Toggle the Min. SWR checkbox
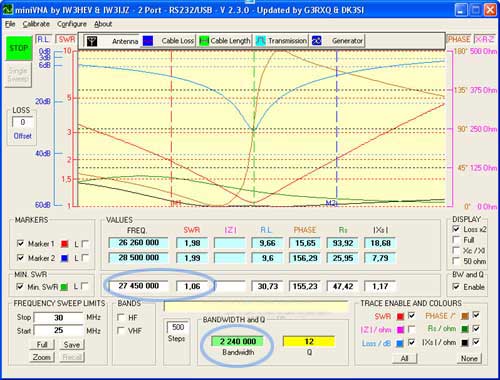 (20, 286)
